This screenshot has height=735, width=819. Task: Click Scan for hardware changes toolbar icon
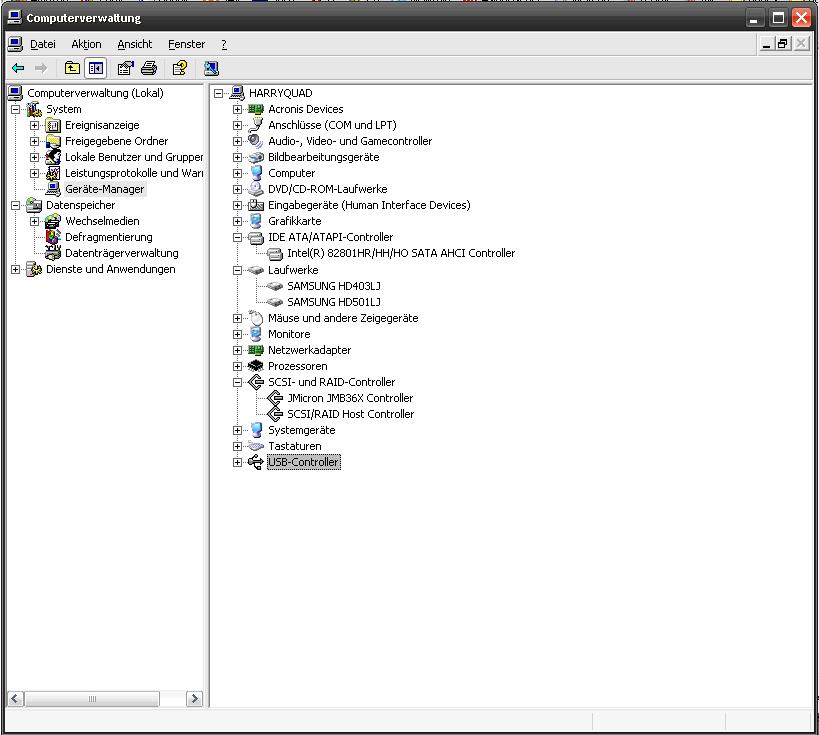click(x=211, y=68)
